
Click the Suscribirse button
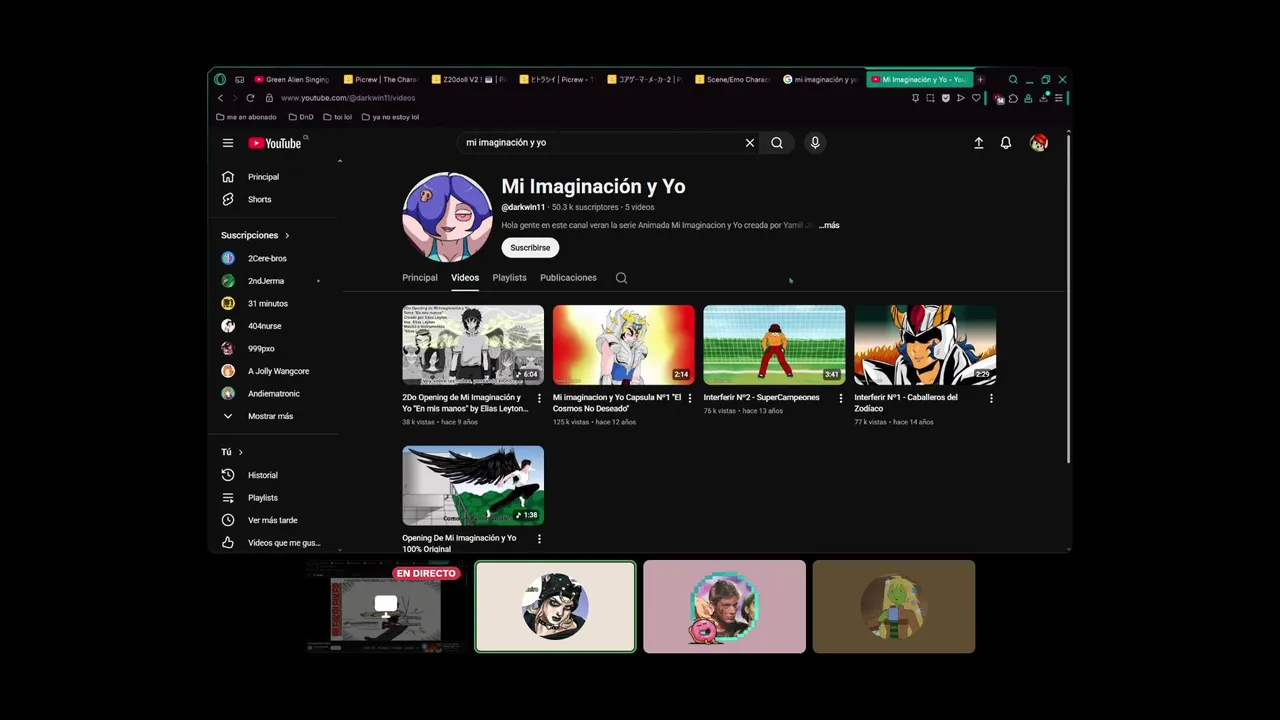click(530, 248)
